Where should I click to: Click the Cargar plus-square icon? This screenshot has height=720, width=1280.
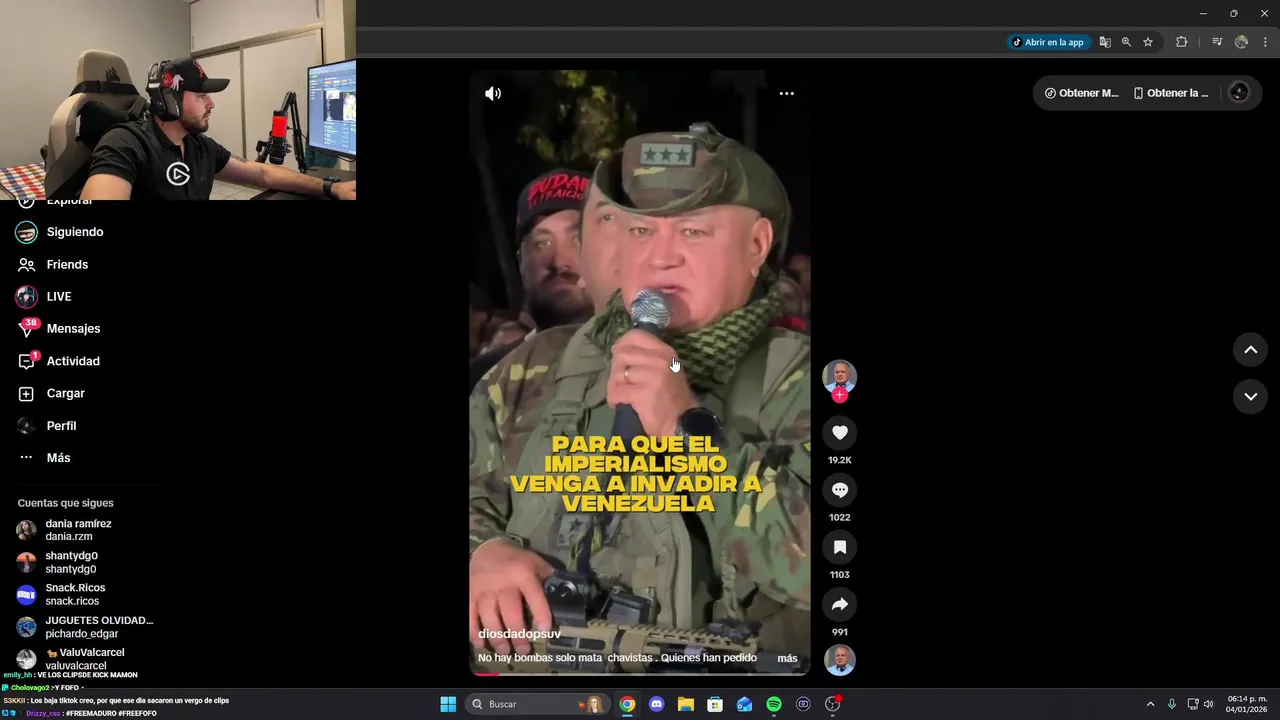tap(26, 393)
